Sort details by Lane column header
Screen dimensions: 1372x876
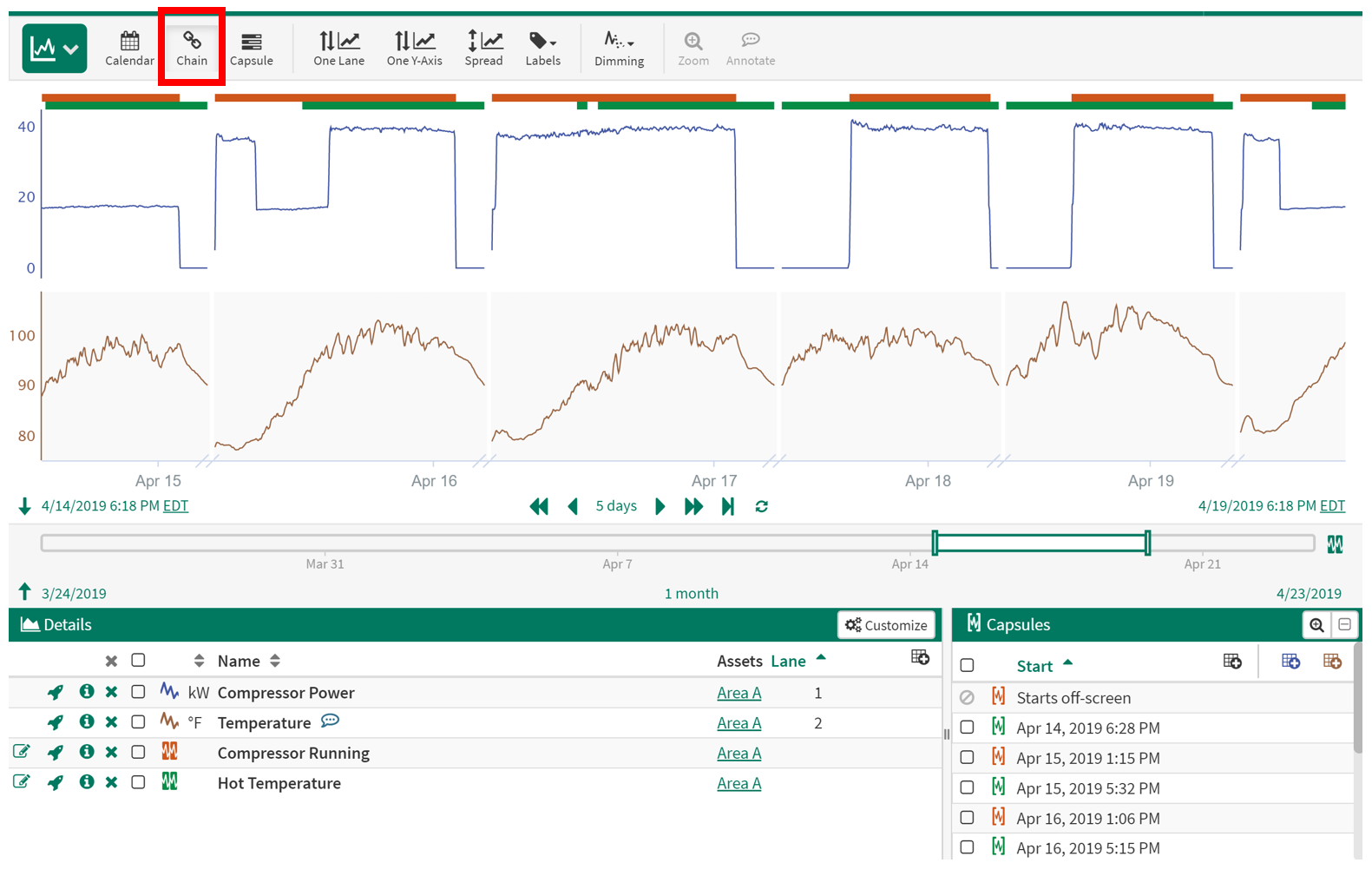[x=788, y=661]
